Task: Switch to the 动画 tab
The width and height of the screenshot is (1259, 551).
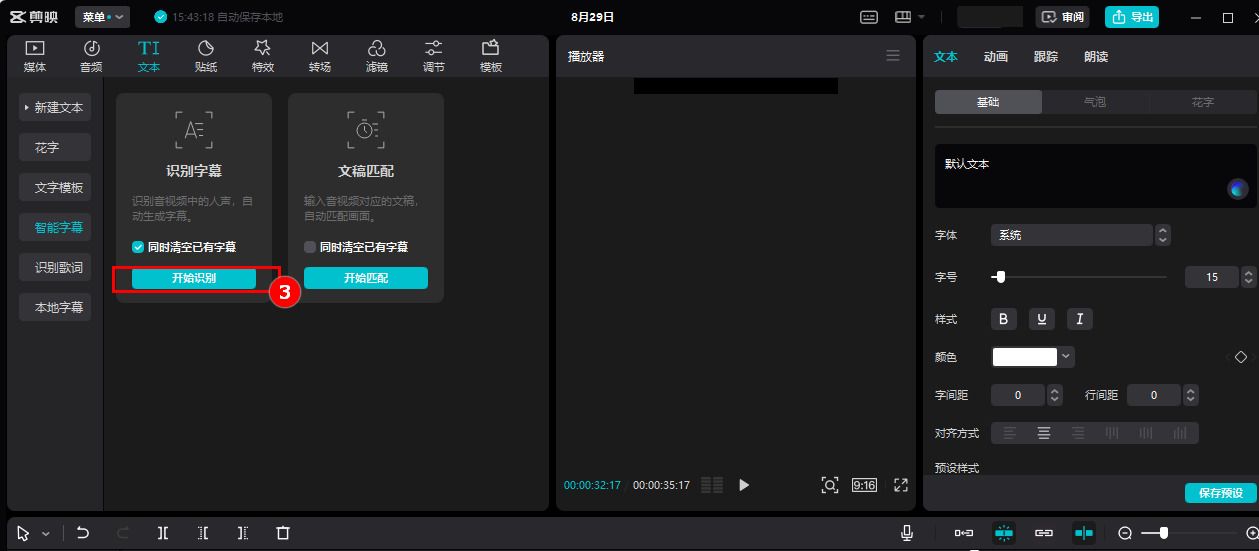Action: (x=996, y=57)
